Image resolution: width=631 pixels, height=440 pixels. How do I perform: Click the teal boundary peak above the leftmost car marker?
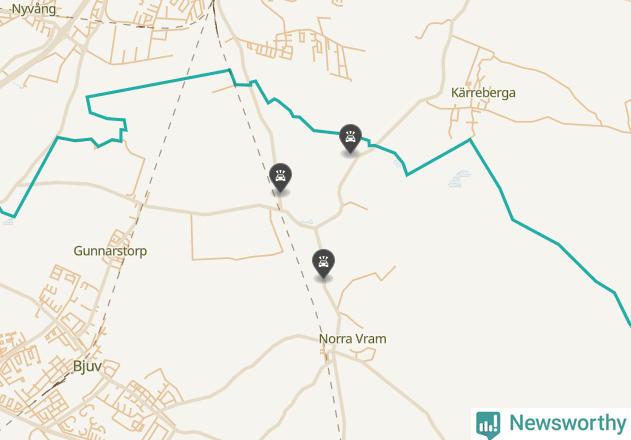(x=229, y=70)
